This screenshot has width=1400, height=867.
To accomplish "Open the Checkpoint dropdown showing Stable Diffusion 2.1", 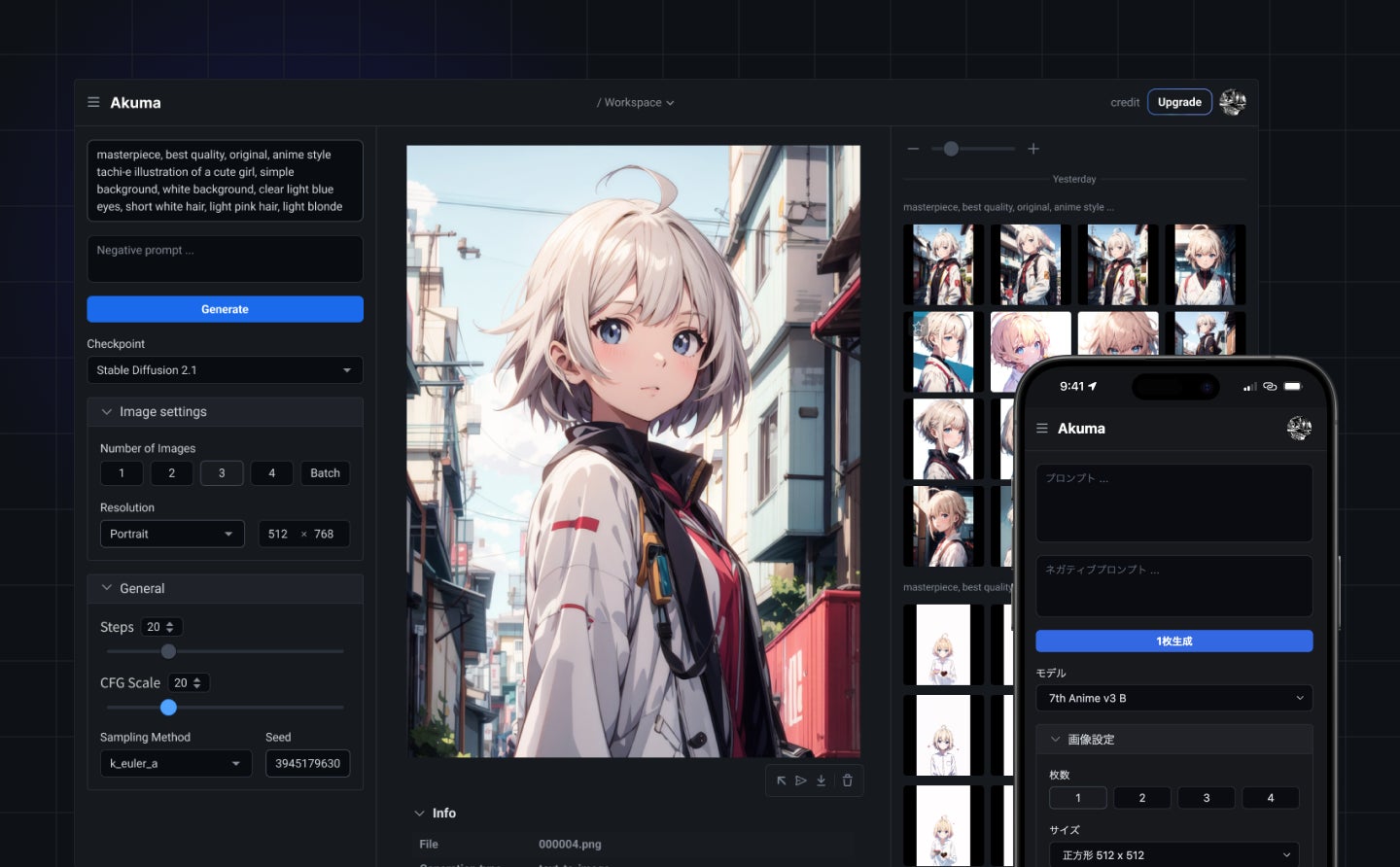I will [x=225, y=369].
